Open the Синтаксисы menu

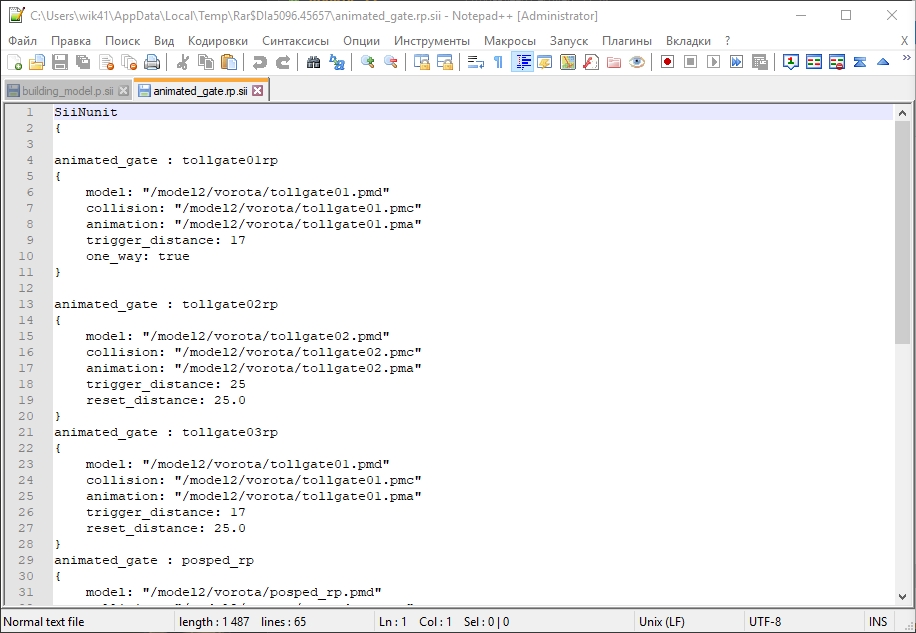[295, 41]
